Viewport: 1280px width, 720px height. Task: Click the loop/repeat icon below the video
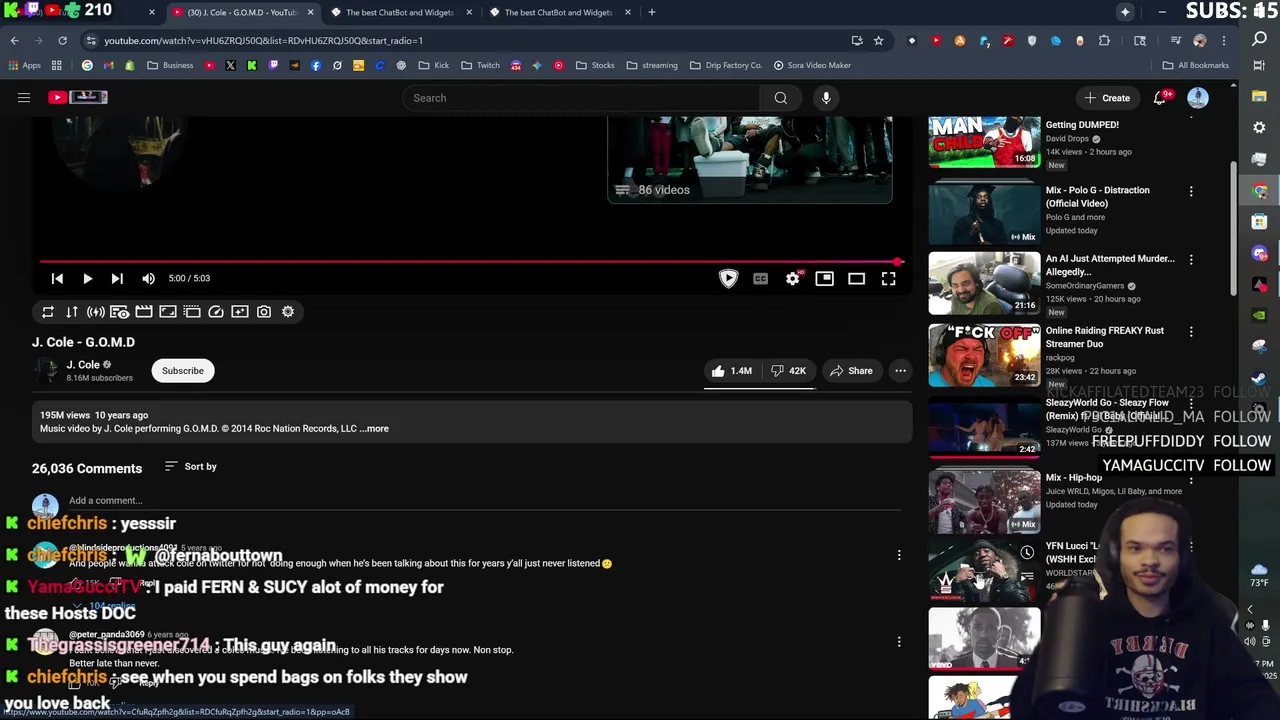click(x=48, y=312)
